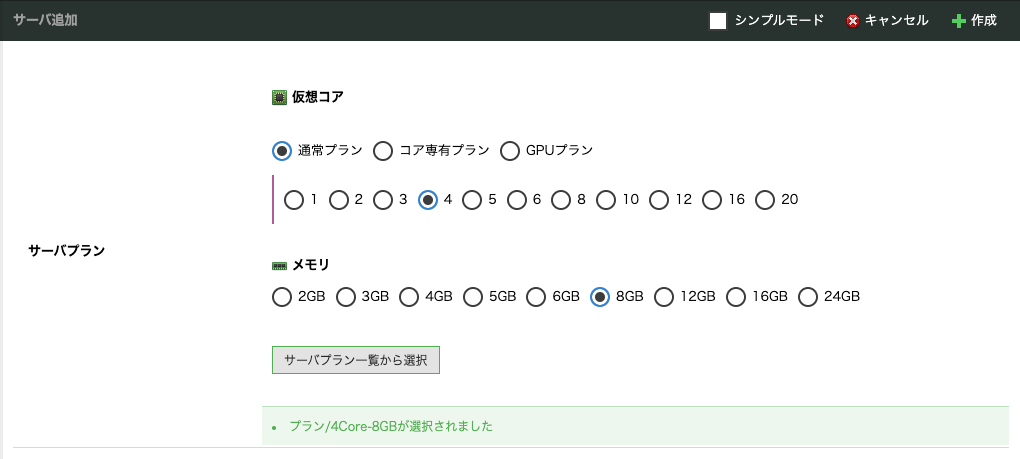Image resolution: width=1020 pixels, height=459 pixels.
Task: Open サーバプラン一覧から選択 button
Action: [x=356, y=360]
